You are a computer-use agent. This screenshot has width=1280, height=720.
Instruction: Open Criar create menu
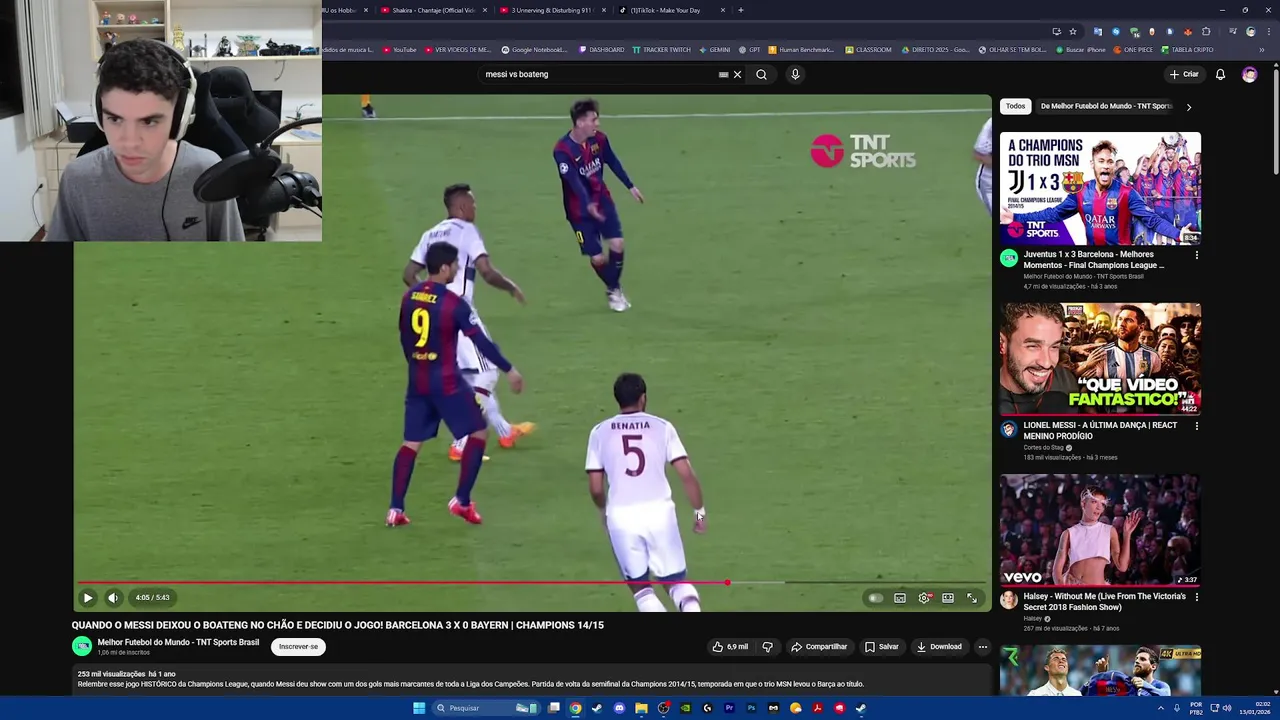point(1184,74)
